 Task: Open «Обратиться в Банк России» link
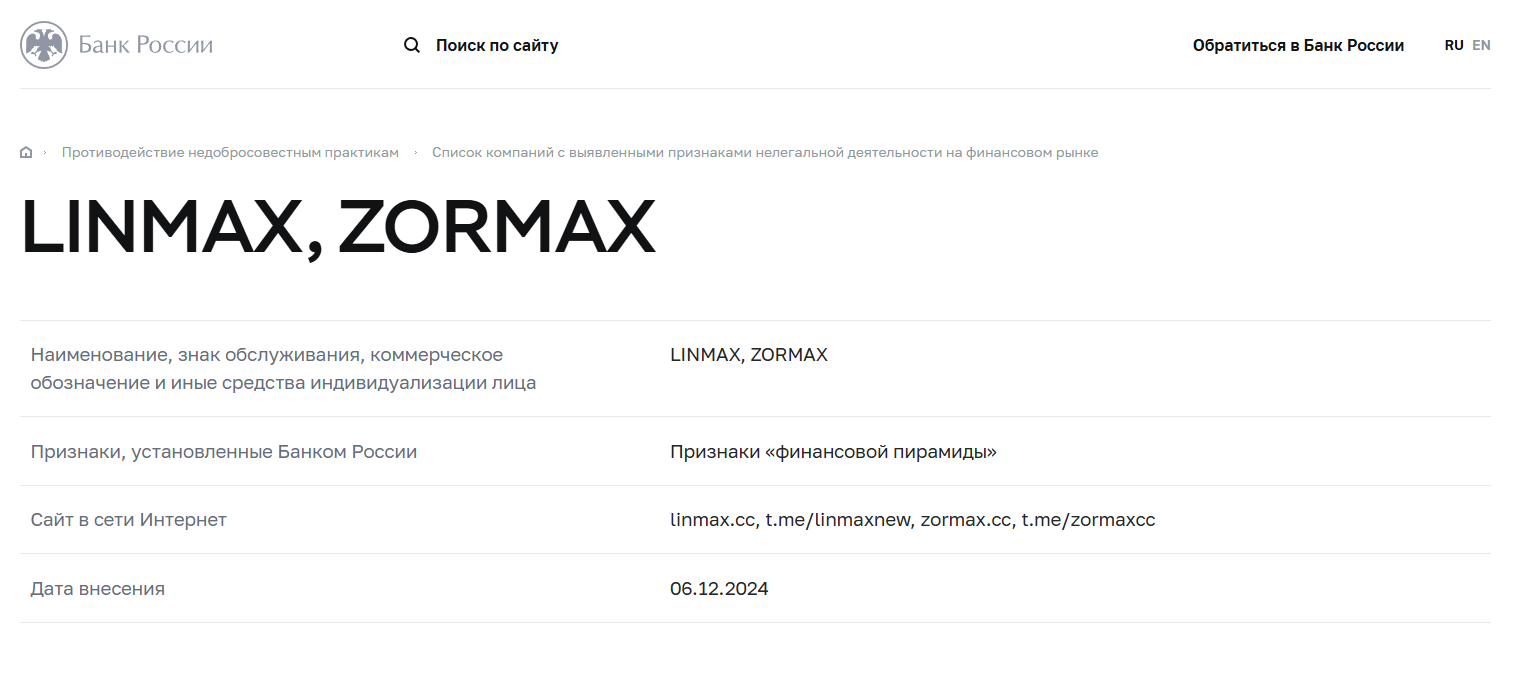point(1298,45)
